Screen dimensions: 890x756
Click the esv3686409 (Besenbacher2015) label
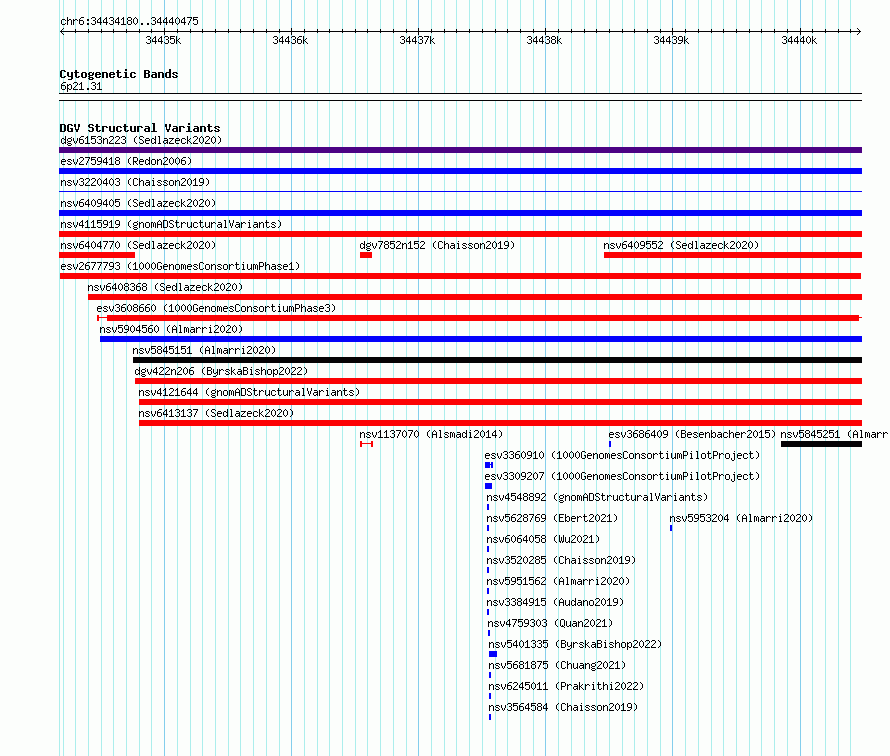click(692, 434)
